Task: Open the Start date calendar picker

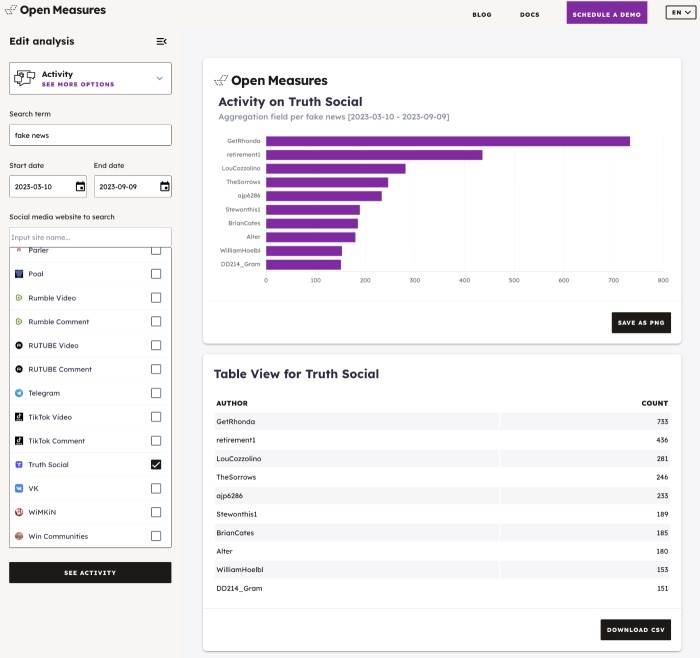Action: (80, 187)
